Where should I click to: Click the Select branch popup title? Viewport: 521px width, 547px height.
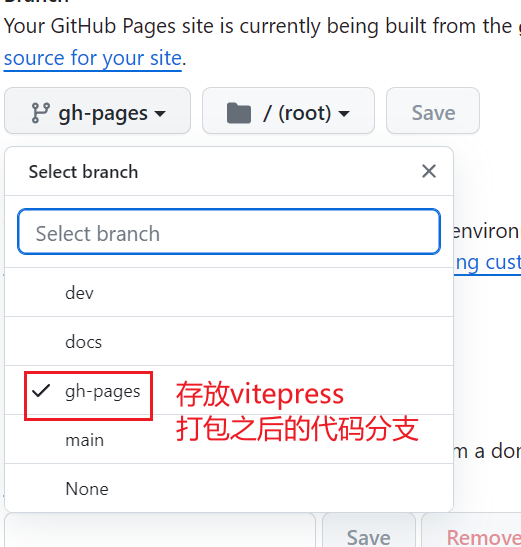83,172
